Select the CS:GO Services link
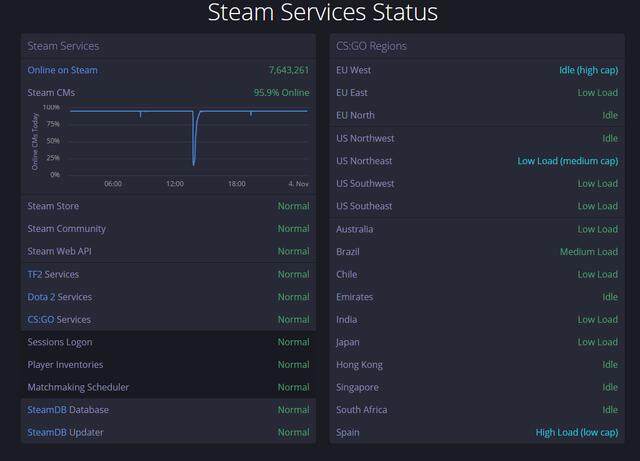Image resolution: width=640 pixels, height=461 pixels. [59, 320]
